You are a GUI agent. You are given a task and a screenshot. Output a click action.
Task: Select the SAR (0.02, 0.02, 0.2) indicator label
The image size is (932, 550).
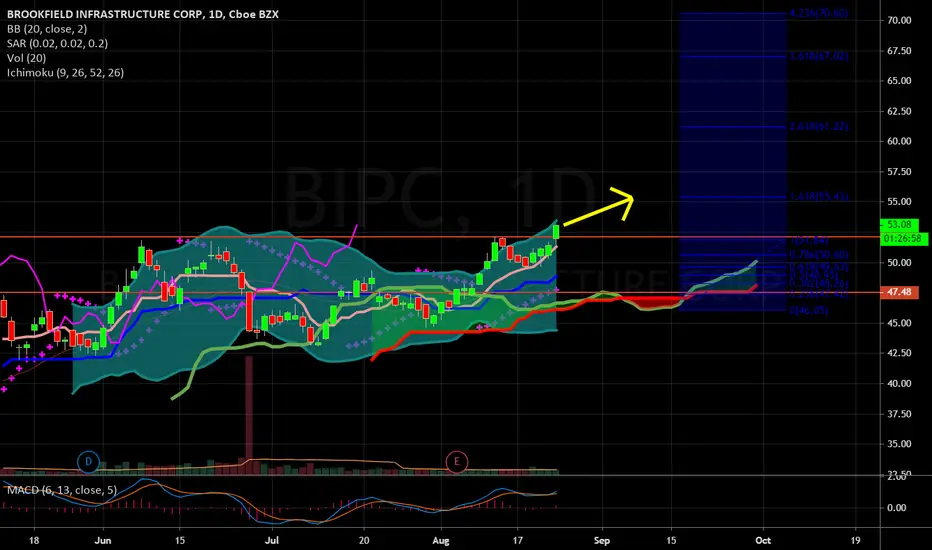tap(58, 43)
